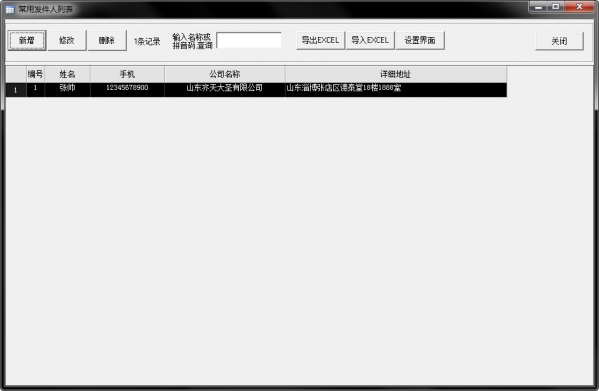
Task: Click the 新增 button
Action: pyautogui.click(x=27, y=40)
